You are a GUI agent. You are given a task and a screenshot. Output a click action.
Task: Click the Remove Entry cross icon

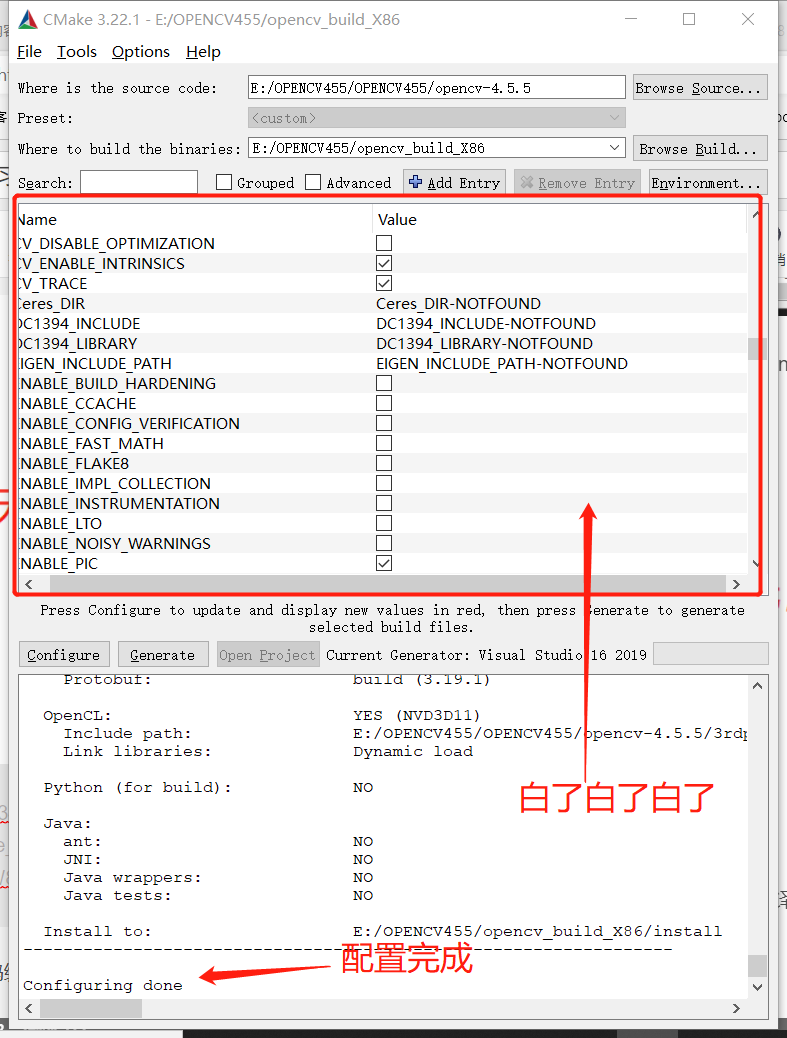[527, 182]
